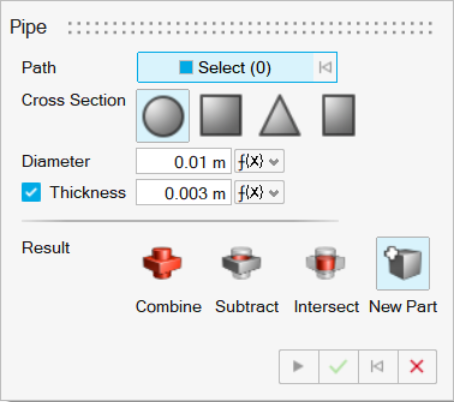Grab the dotted Pipe panel title handle
The height and width of the screenshot is (402, 454).
point(250,28)
